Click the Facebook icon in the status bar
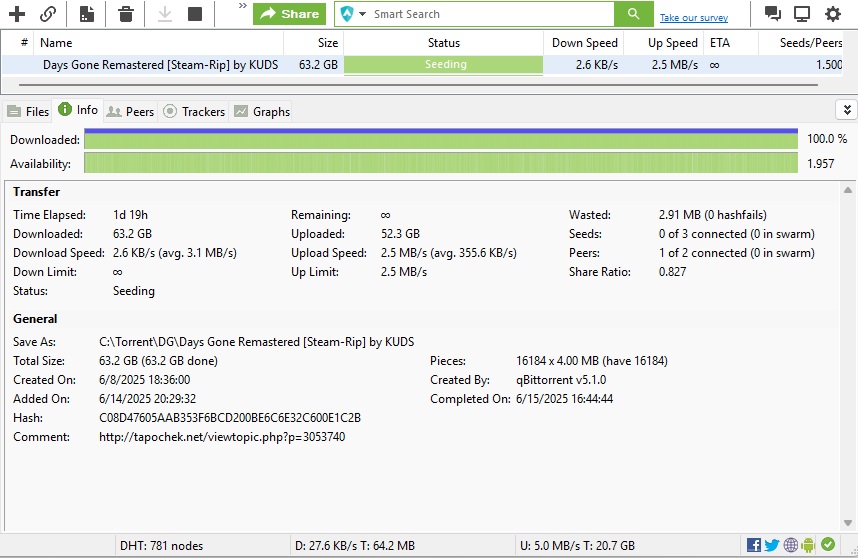The image size is (858, 558). pos(753,545)
